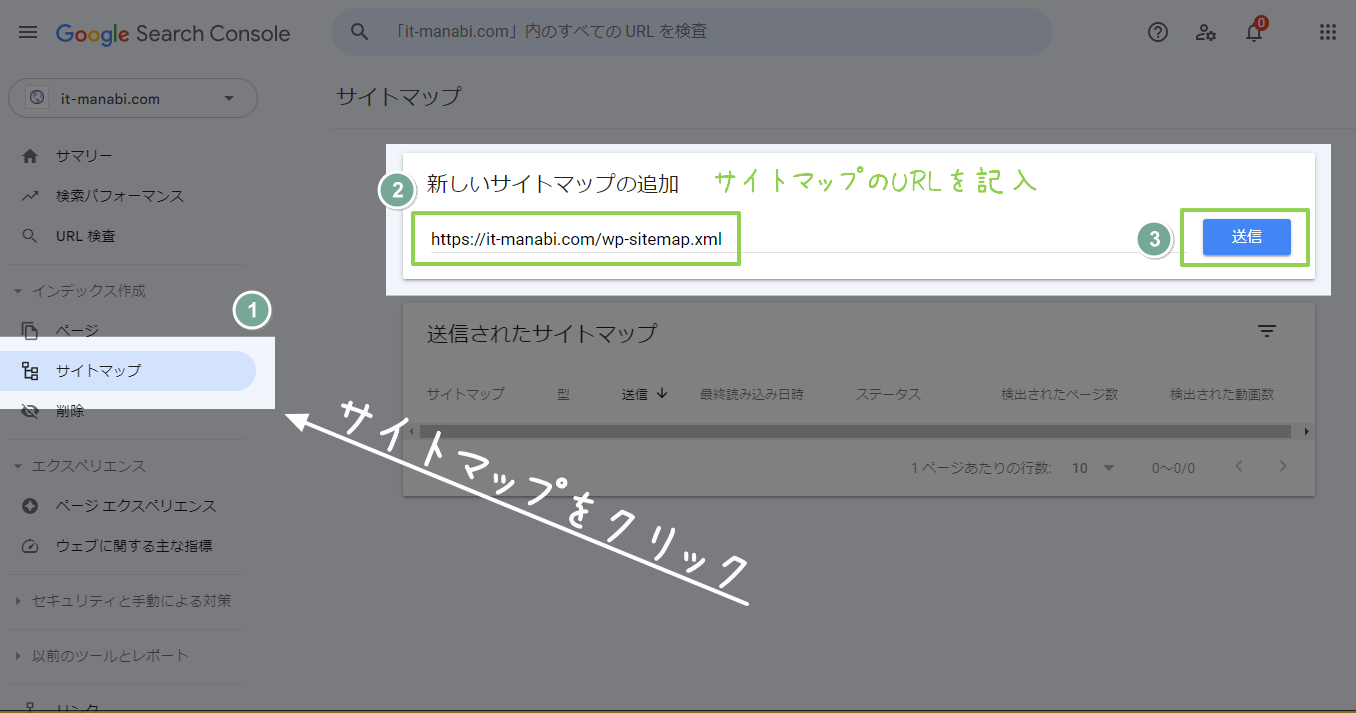Click the sitemap URL input field
The height and width of the screenshot is (713, 1356).
pos(576,238)
